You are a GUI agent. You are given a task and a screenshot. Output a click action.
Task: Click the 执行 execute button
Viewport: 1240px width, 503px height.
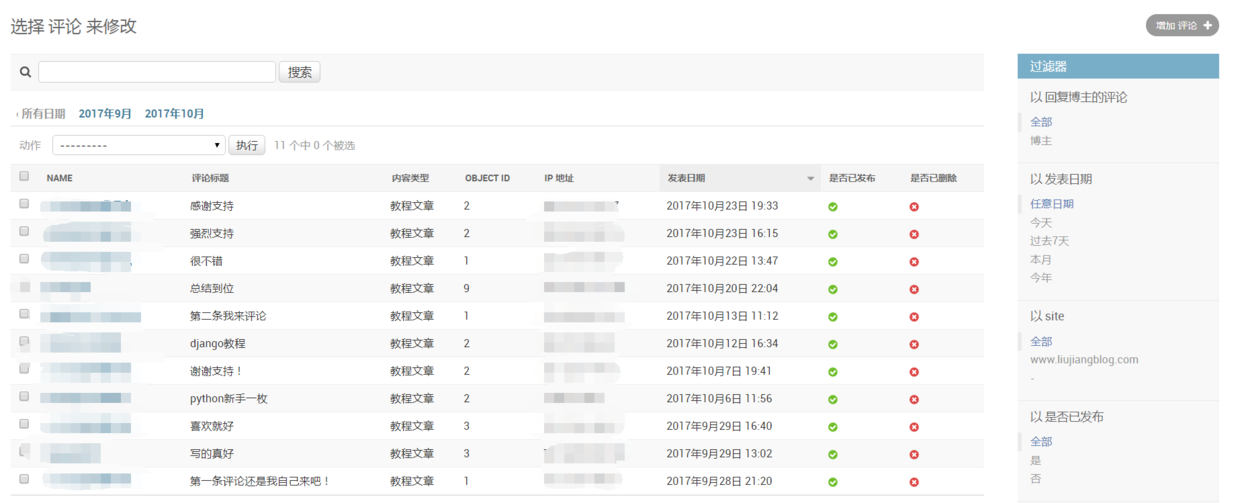click(x=247, y=146)
